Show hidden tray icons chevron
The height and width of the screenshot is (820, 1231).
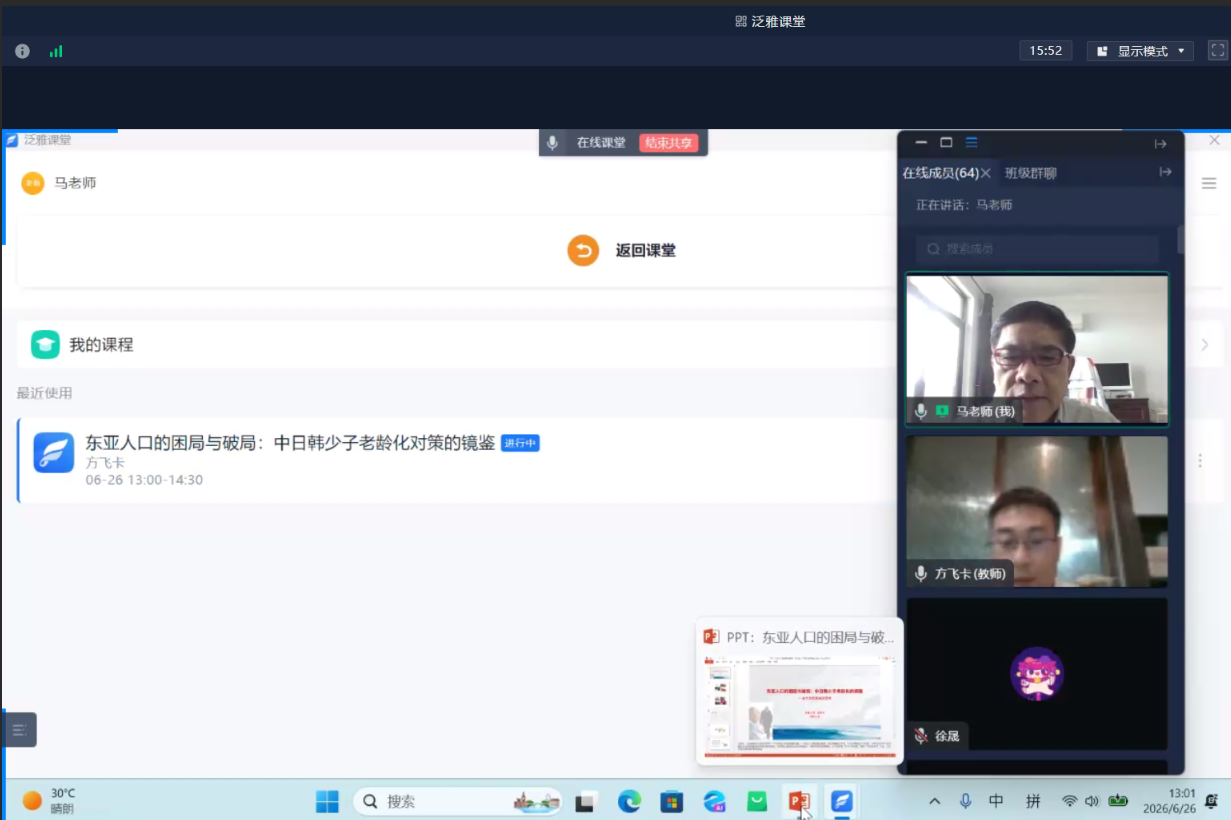point(935,801)
